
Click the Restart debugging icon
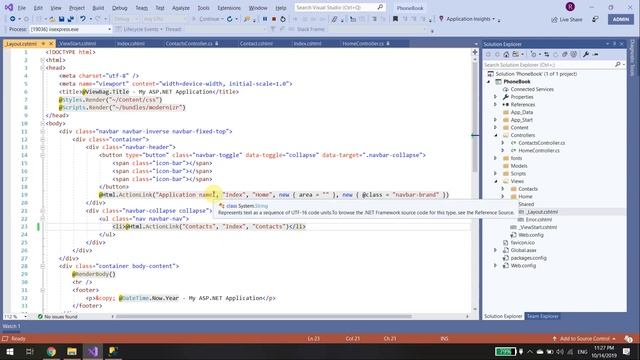click(x=283, y=19)
